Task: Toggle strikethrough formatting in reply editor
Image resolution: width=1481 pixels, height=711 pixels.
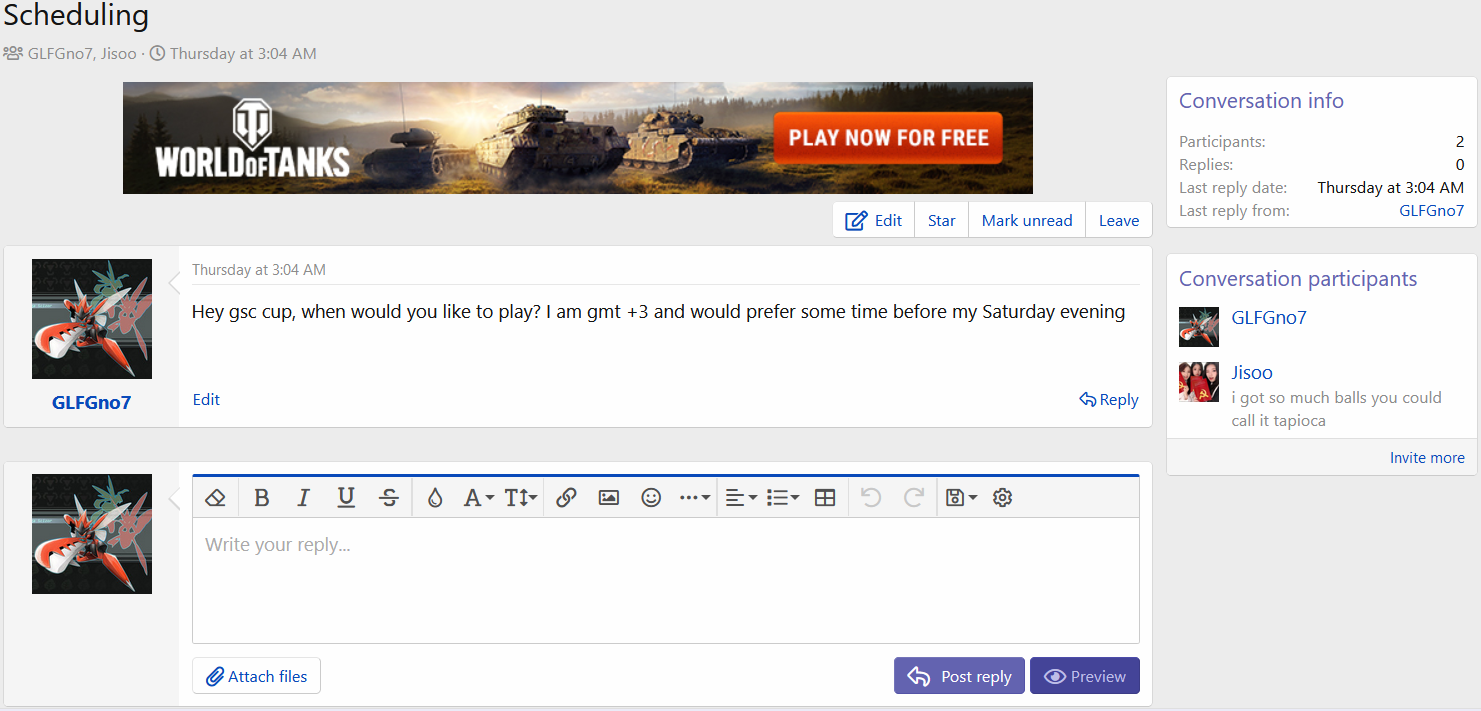Action: click(389, 497)
